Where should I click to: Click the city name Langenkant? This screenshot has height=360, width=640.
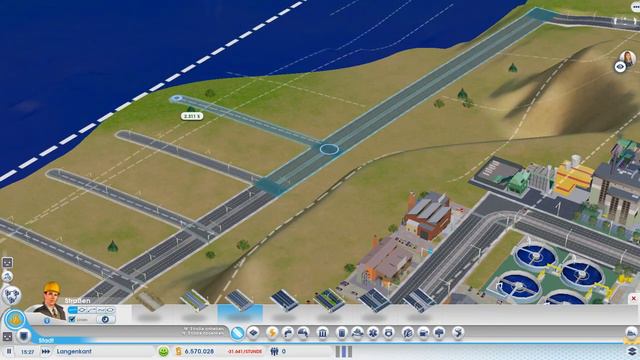click(74, 351)
